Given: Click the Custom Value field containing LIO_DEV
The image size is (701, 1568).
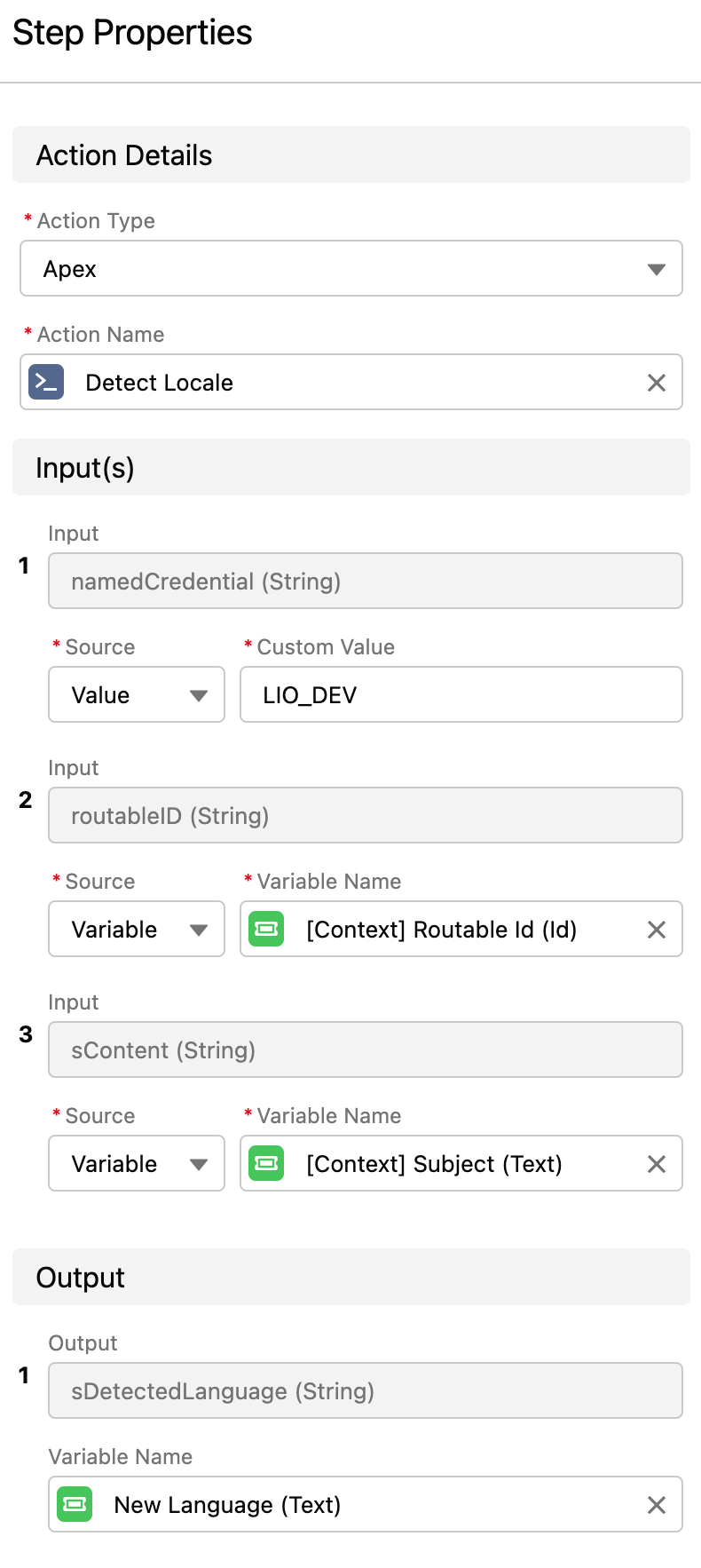Looking at the screenshot, I should coord(461,694).
